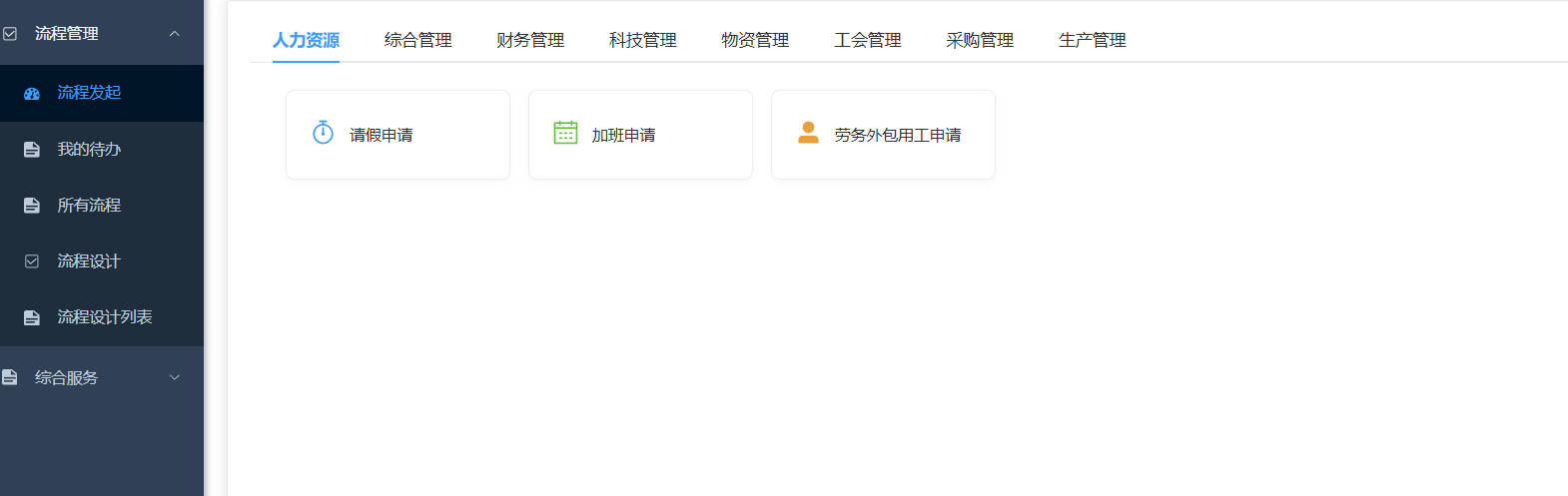Click the 综合服务 menu header label
Image resolution: width=1568 pixels, height=496 pixels.
pyautogui.click(x=67, y=377)
